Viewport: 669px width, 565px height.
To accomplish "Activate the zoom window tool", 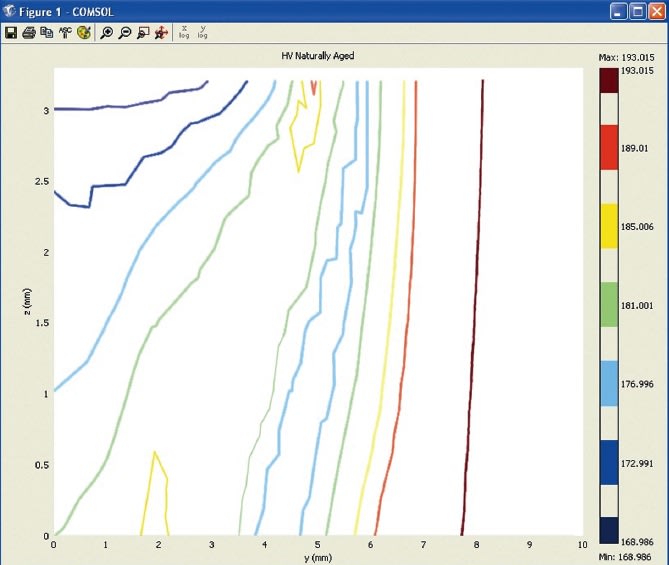I will 143,32.
